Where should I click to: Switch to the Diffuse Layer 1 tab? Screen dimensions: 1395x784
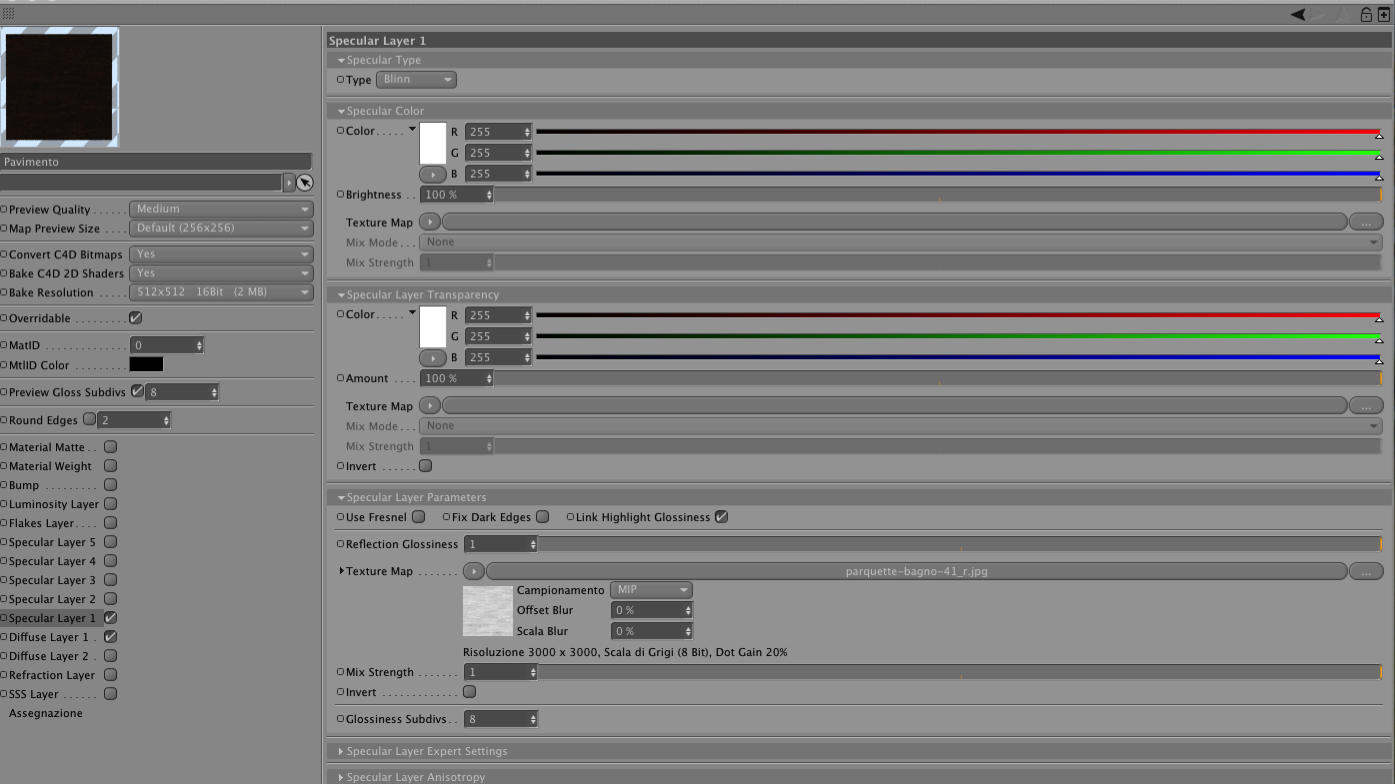(49, 637)
